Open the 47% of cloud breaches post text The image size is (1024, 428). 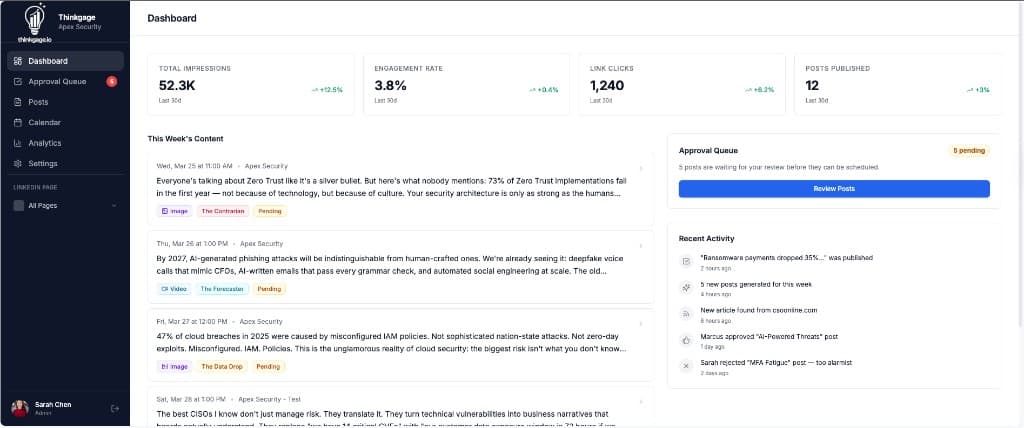[391, 342]
